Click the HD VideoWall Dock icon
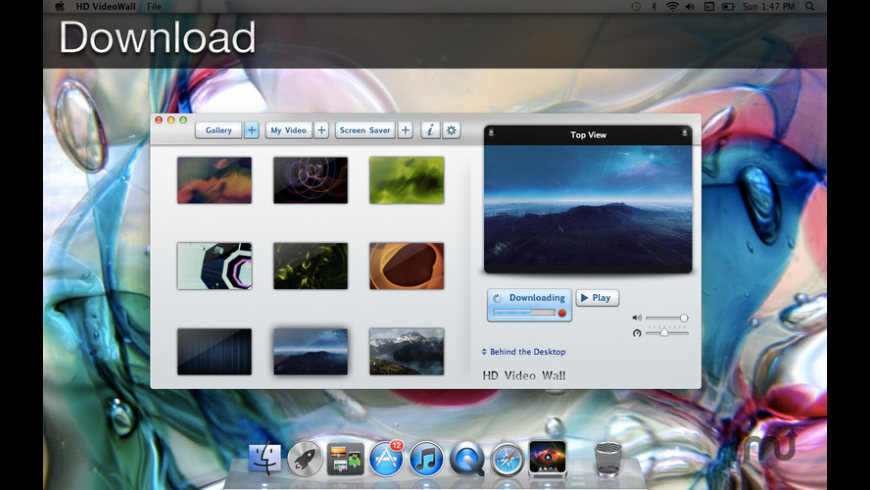 (x=548, y=458)
